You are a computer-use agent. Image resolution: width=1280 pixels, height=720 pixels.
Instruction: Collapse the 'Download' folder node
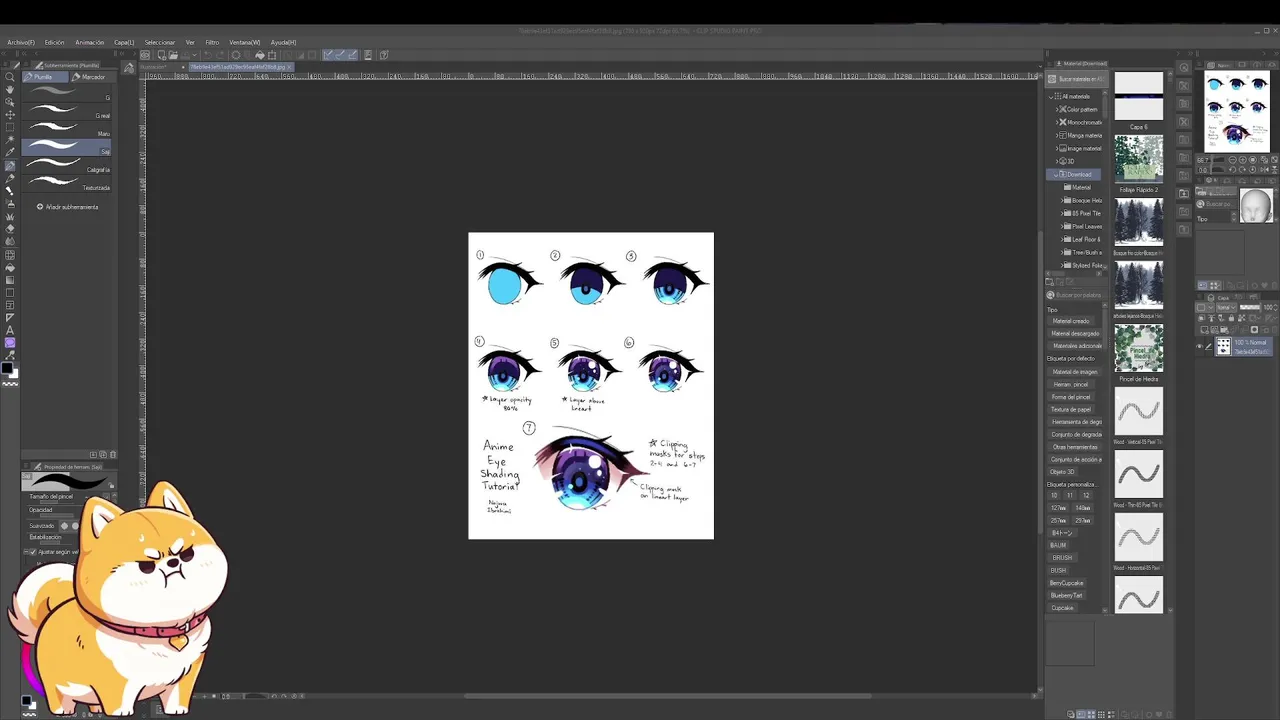(1055, 174)
